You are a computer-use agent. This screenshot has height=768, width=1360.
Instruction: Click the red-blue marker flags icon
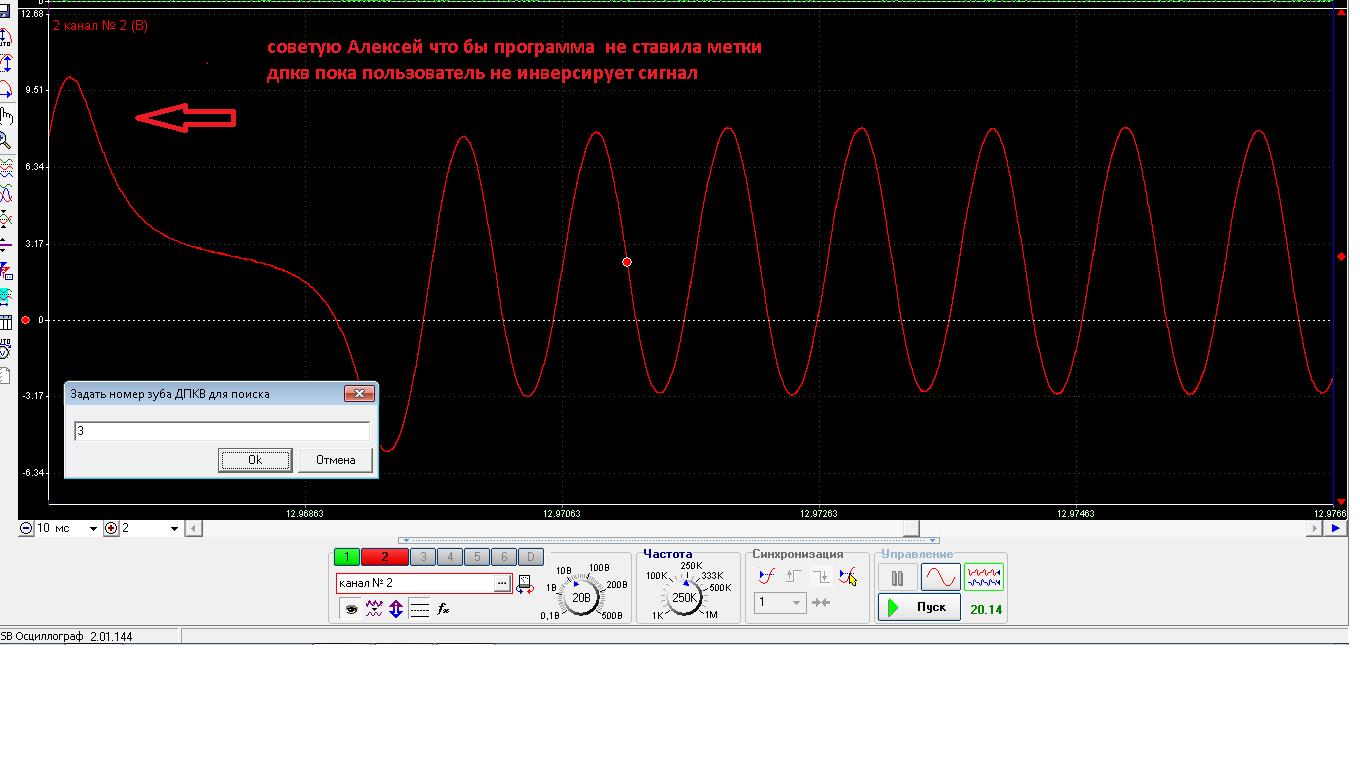coord(5,270)
